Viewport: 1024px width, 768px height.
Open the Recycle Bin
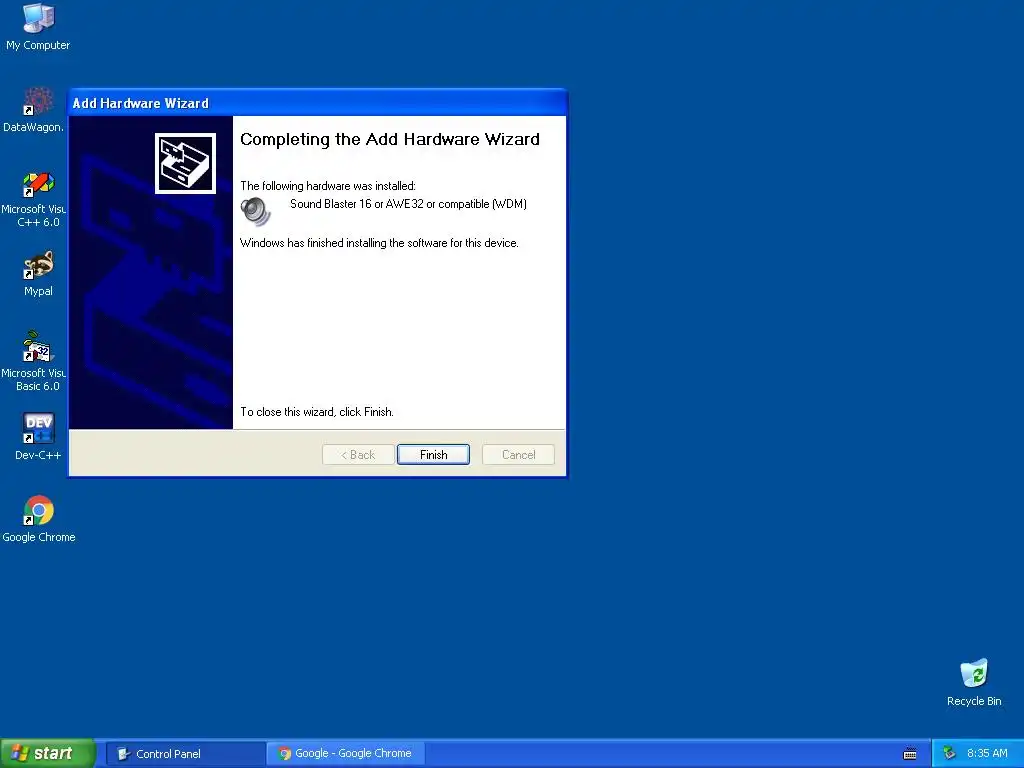[974, 682]
